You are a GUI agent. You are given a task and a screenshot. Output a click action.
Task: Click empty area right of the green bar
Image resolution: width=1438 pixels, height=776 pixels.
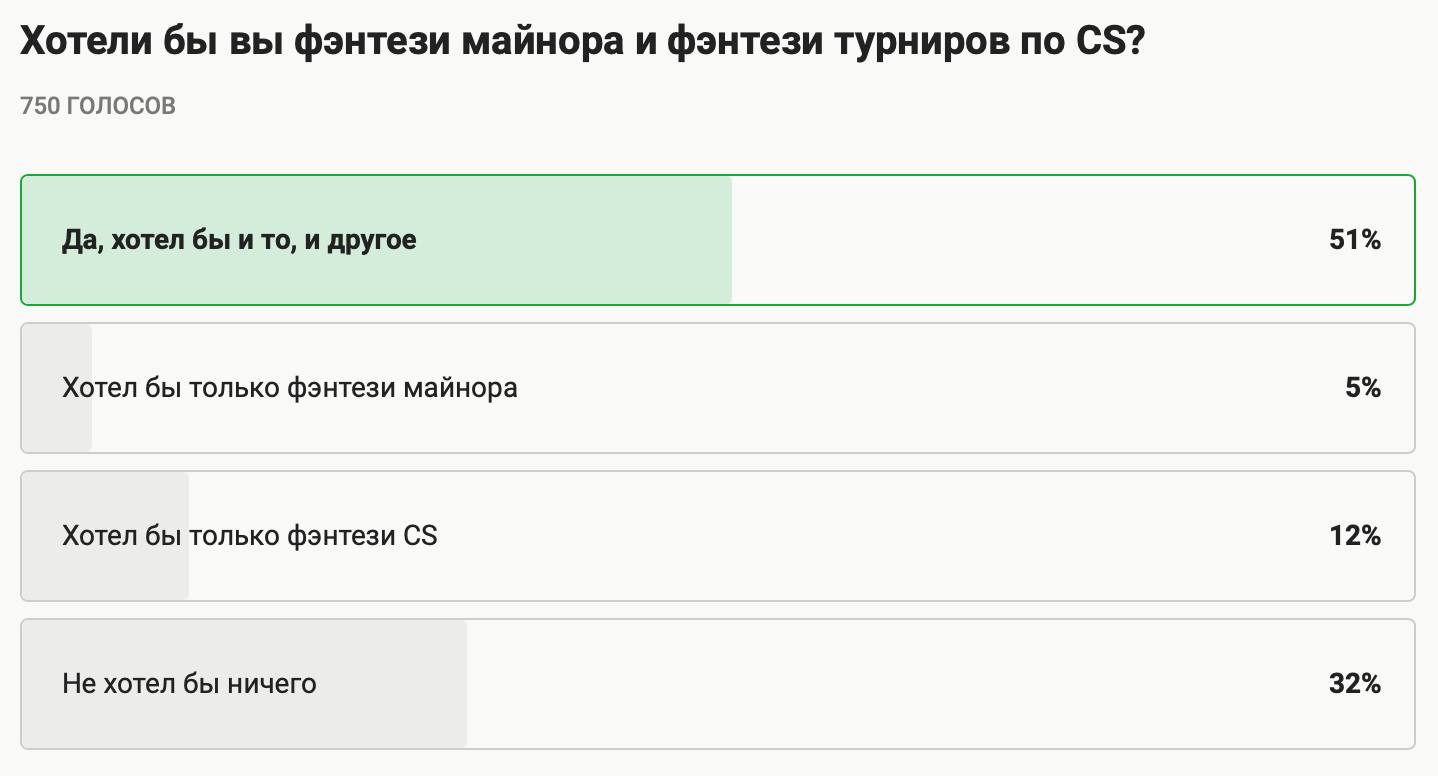pyautogui.click(x=1000, y=240)
